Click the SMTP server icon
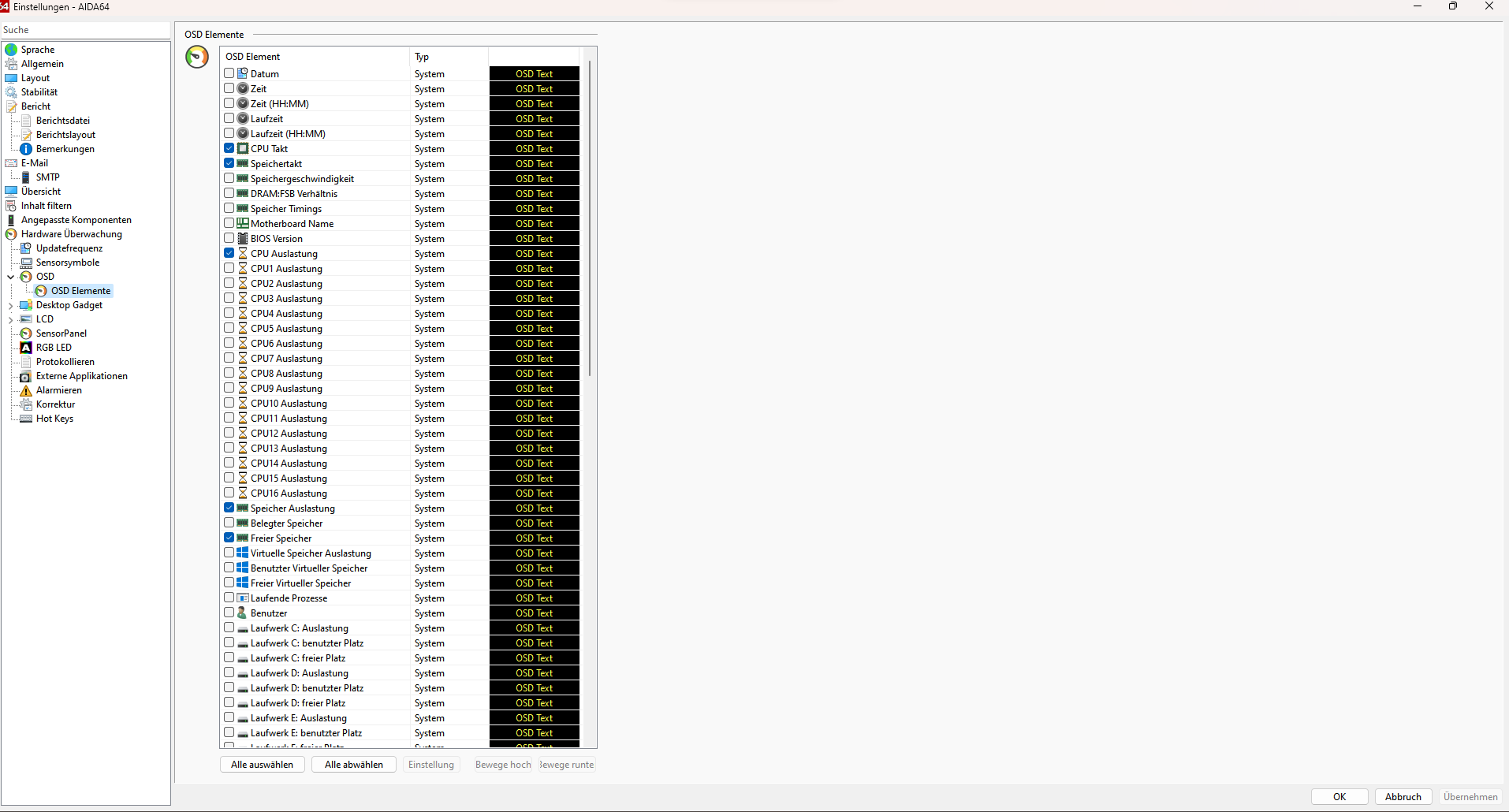1509x812 pixels. pyautogui.click(x=26, y=177)
